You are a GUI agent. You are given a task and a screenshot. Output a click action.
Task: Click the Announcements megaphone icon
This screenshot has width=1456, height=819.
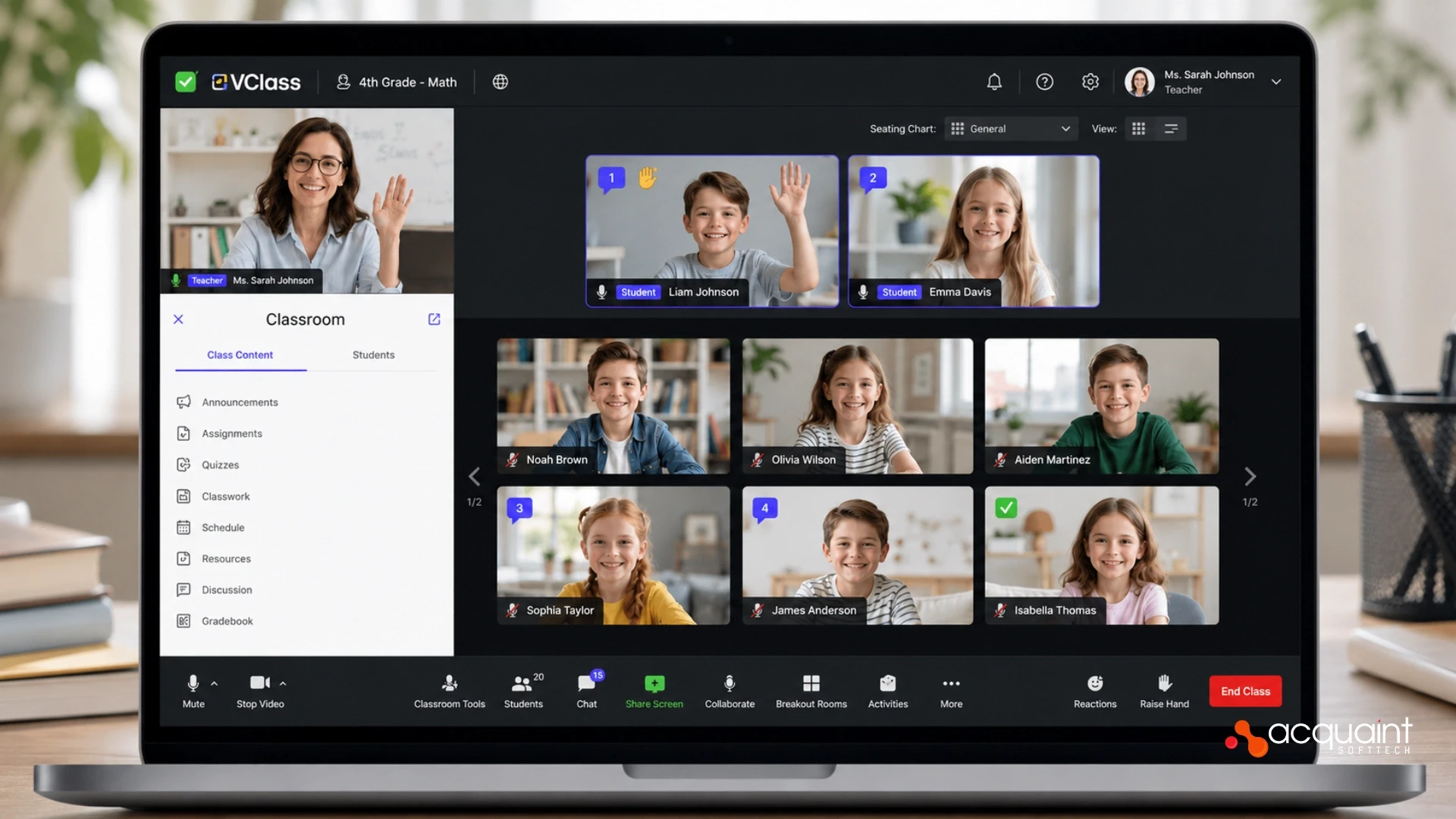(184, 402)
